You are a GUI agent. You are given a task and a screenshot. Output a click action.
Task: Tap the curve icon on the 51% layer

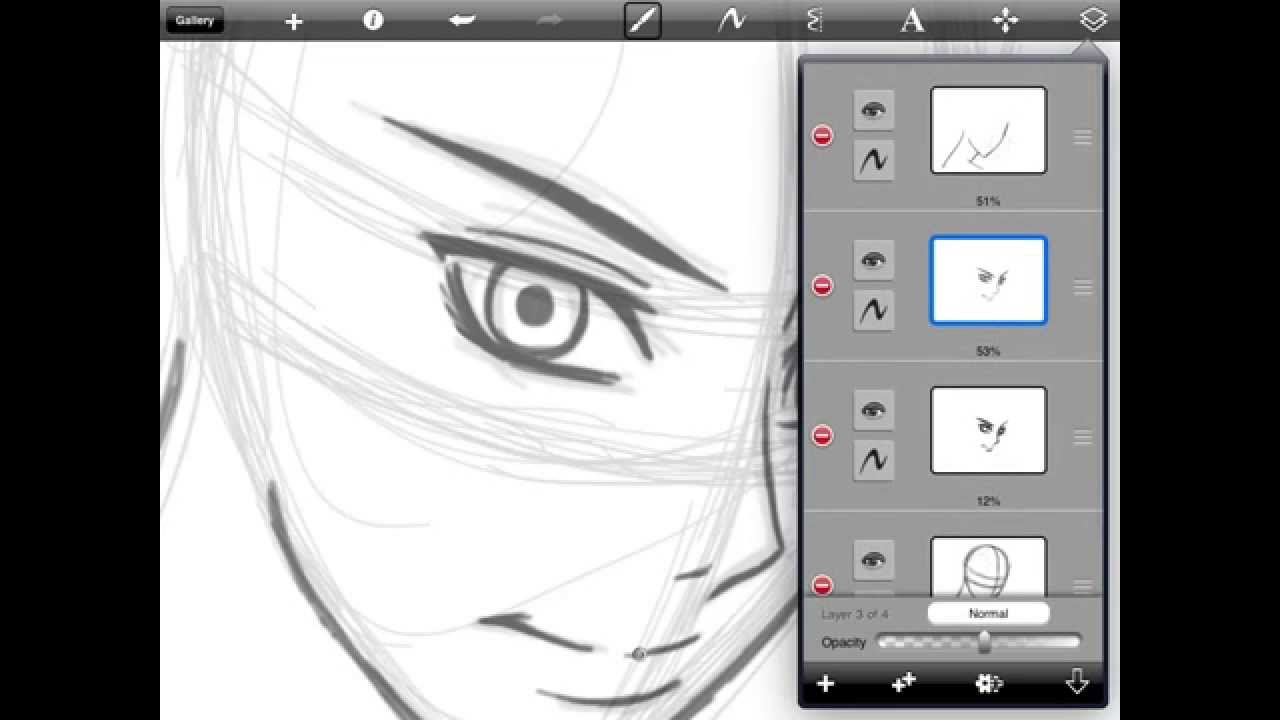(874, 160)
